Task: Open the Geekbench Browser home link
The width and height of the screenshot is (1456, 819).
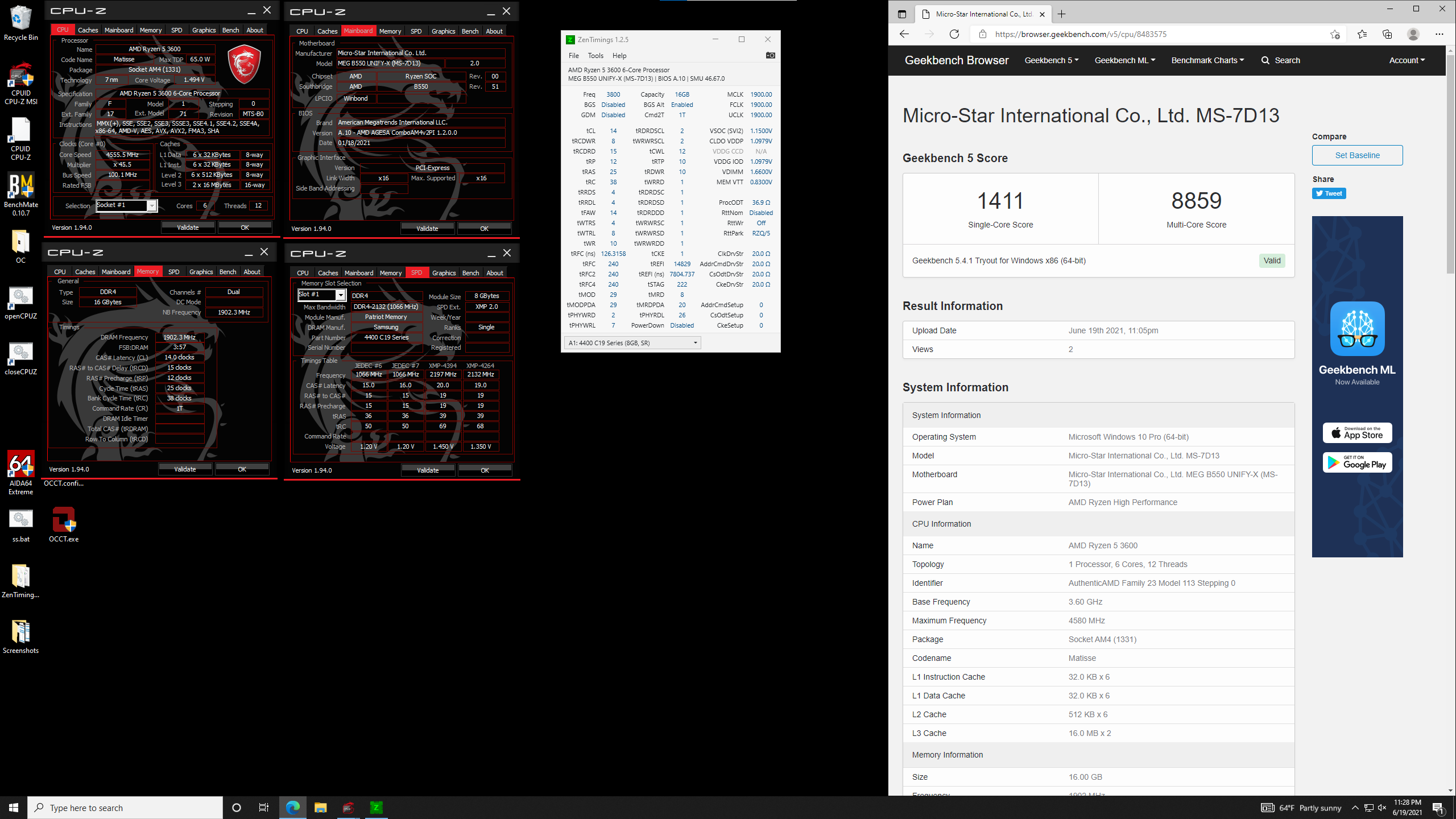Action: tap(957, 60)
